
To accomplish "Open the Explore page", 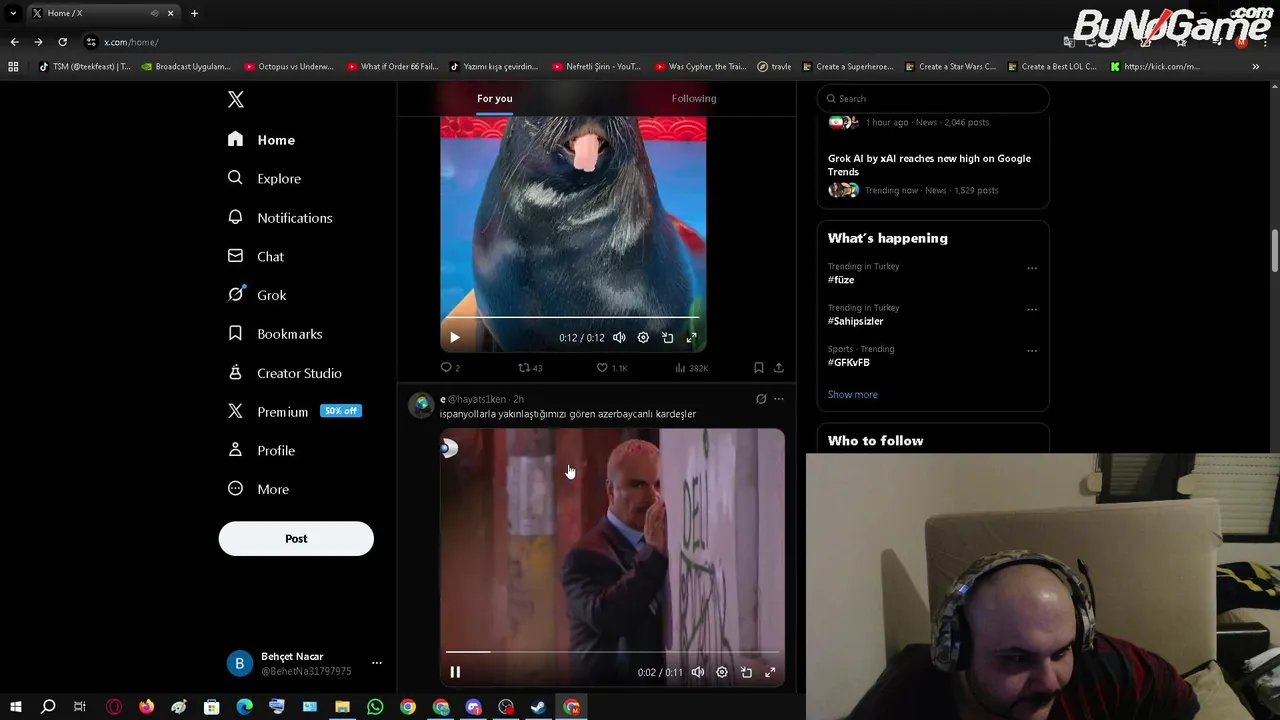I will 264,178.
